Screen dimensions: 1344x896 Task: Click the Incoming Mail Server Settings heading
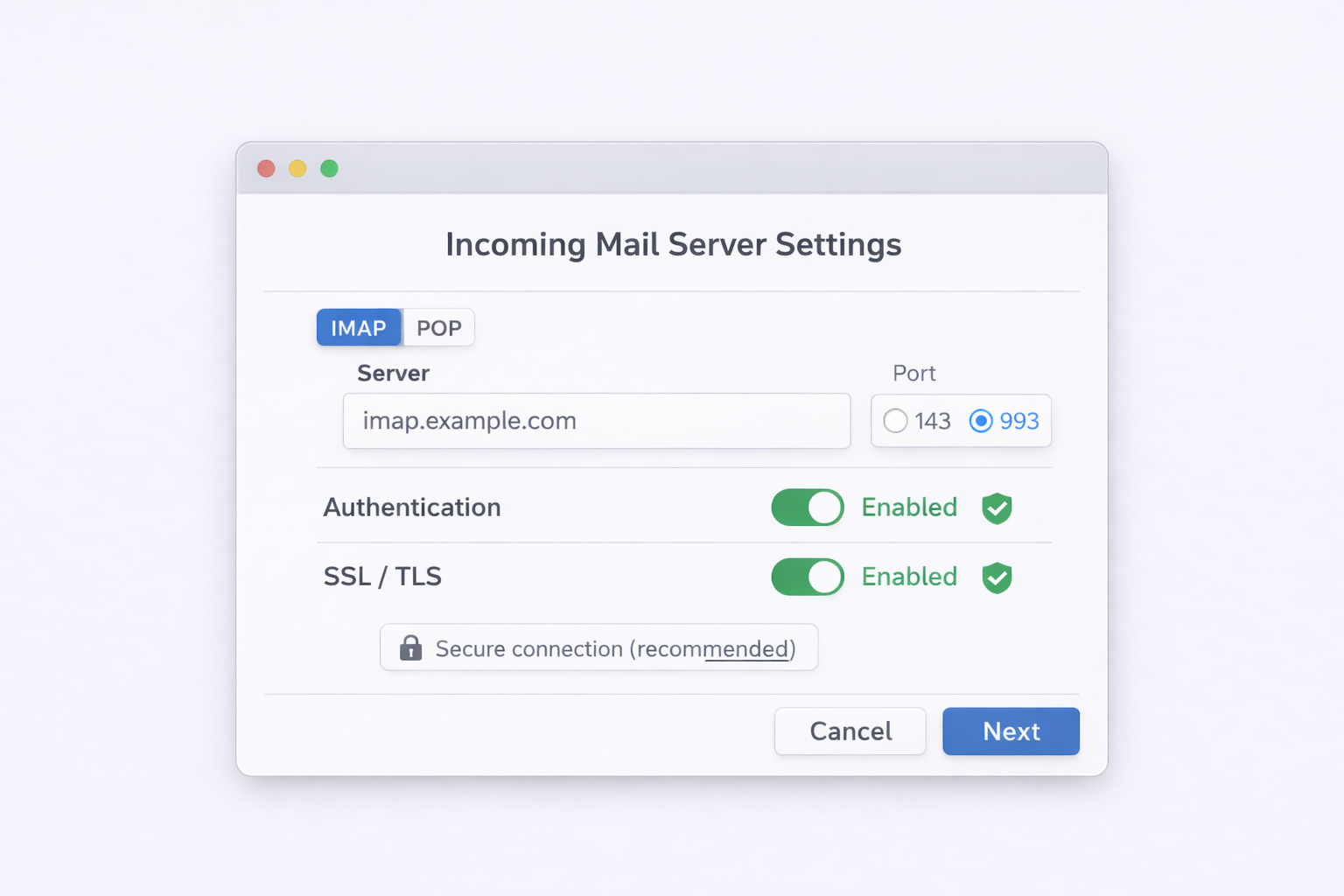tap(673, 244)
